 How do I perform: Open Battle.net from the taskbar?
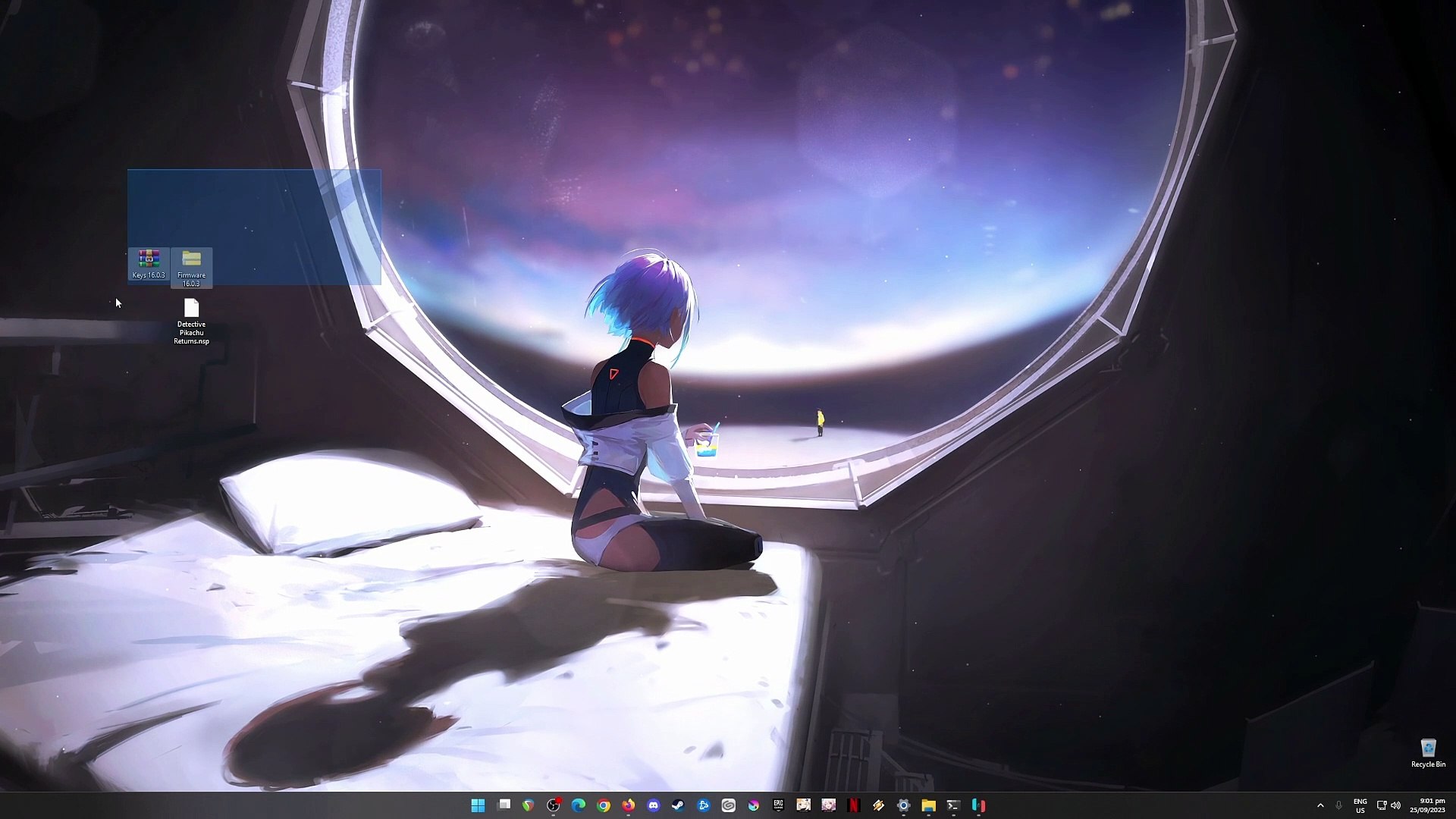pyautogui.click(x=704, y=805)
